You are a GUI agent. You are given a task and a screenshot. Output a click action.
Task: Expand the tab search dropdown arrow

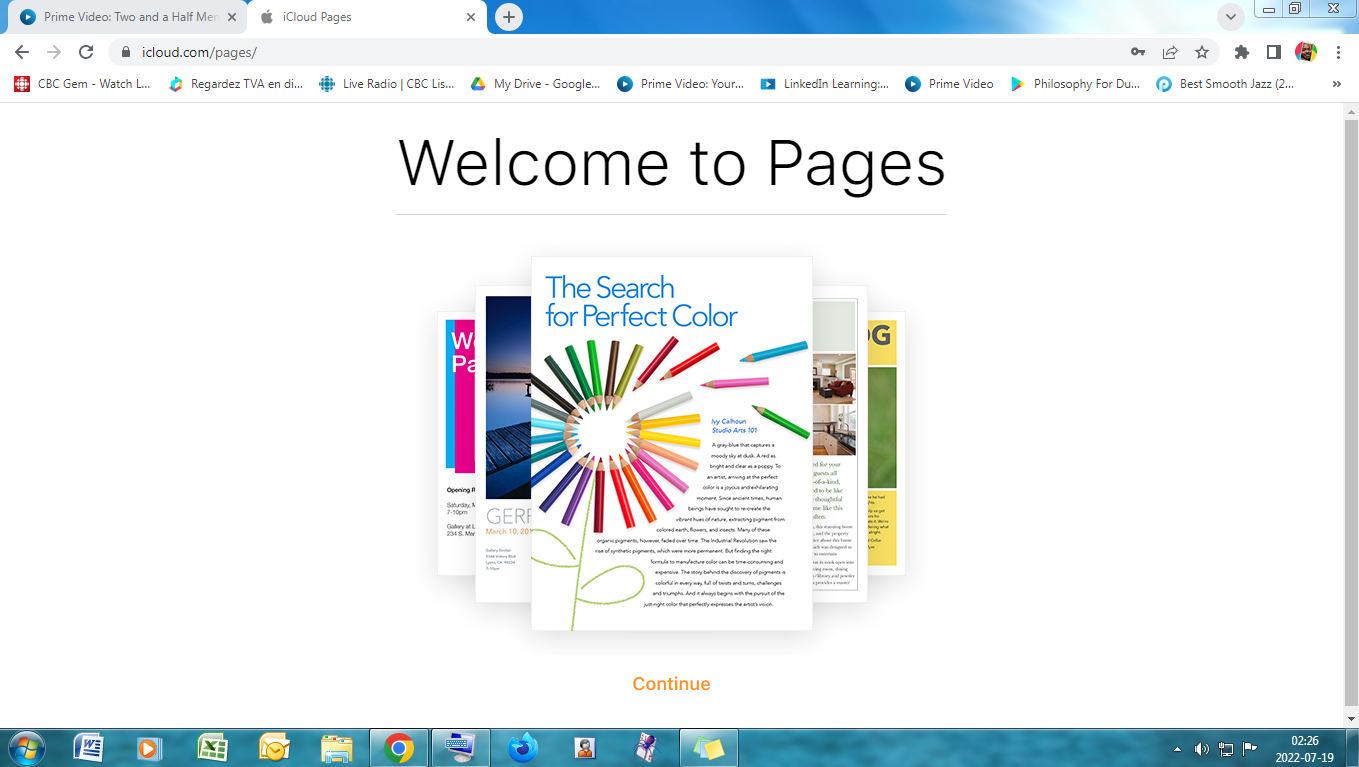1231,17
